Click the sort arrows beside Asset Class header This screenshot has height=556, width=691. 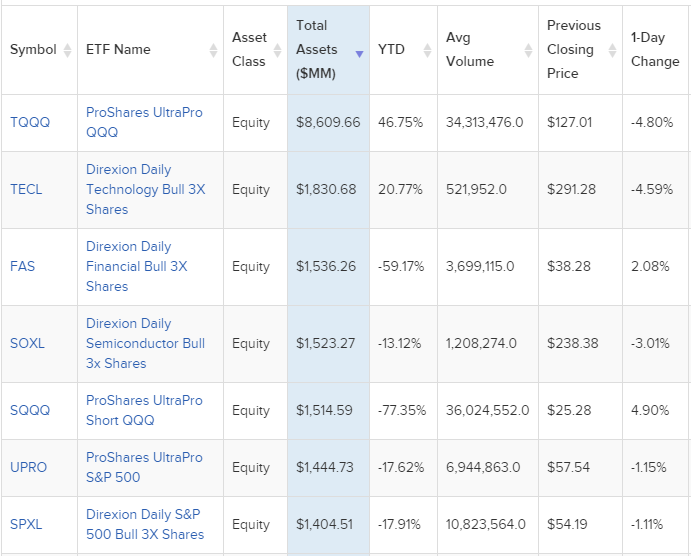point(277,50)
